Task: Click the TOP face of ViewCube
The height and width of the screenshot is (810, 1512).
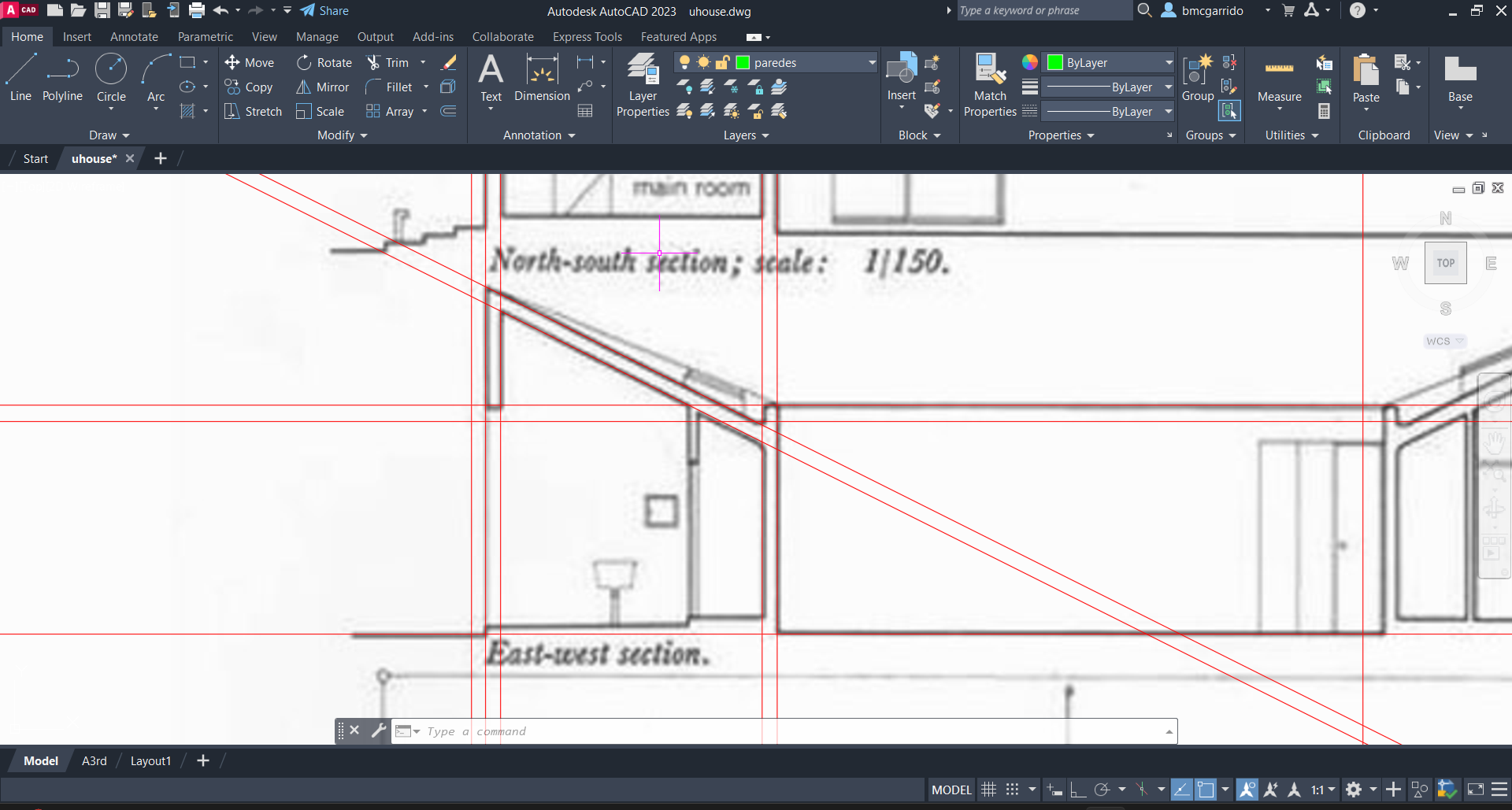Action: pyautogui.click(x=1445, y=263)
